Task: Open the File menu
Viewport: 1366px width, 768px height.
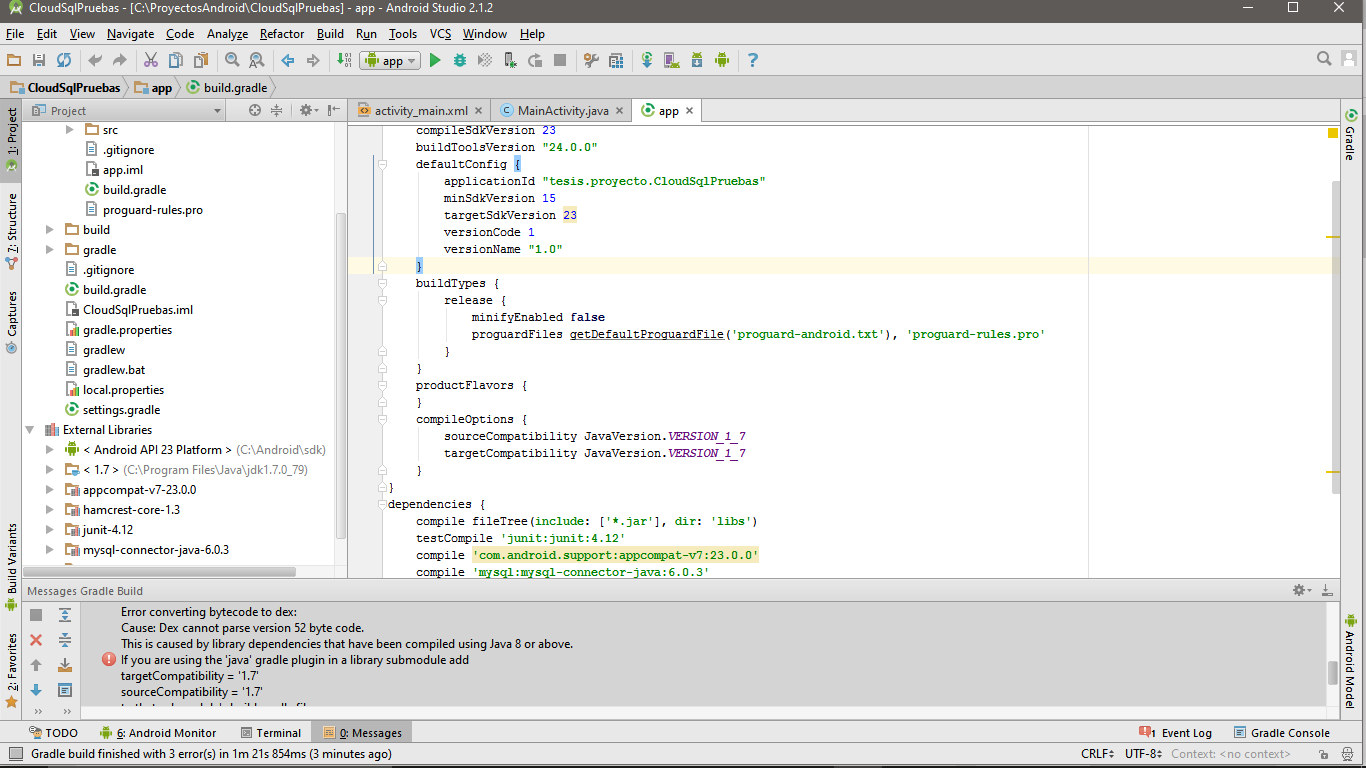Action: pos(14,33)
